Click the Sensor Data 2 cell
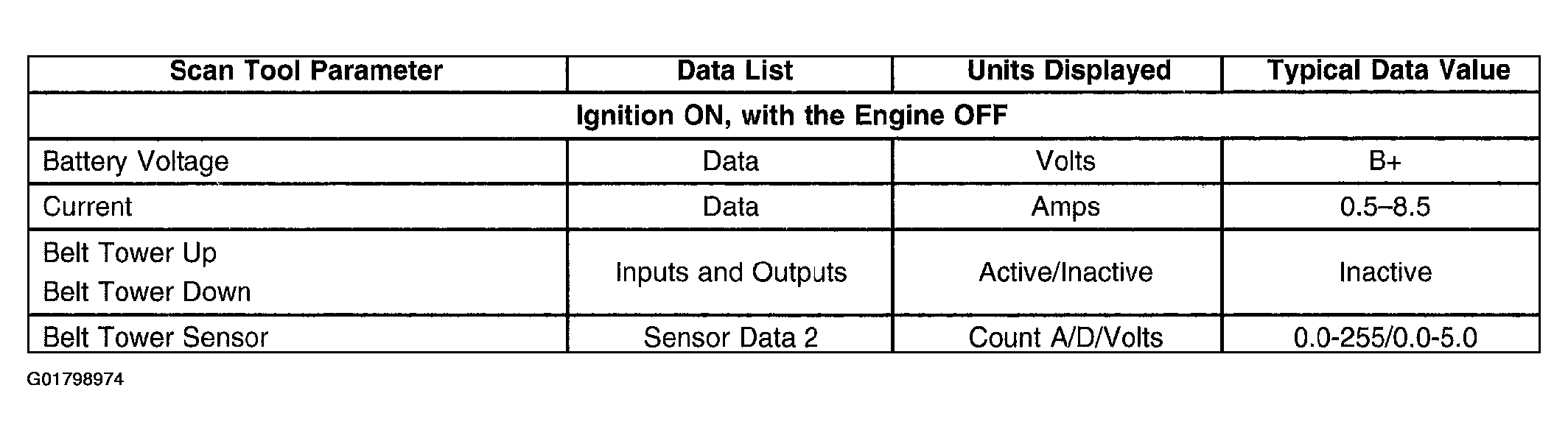 coord(731,338)
